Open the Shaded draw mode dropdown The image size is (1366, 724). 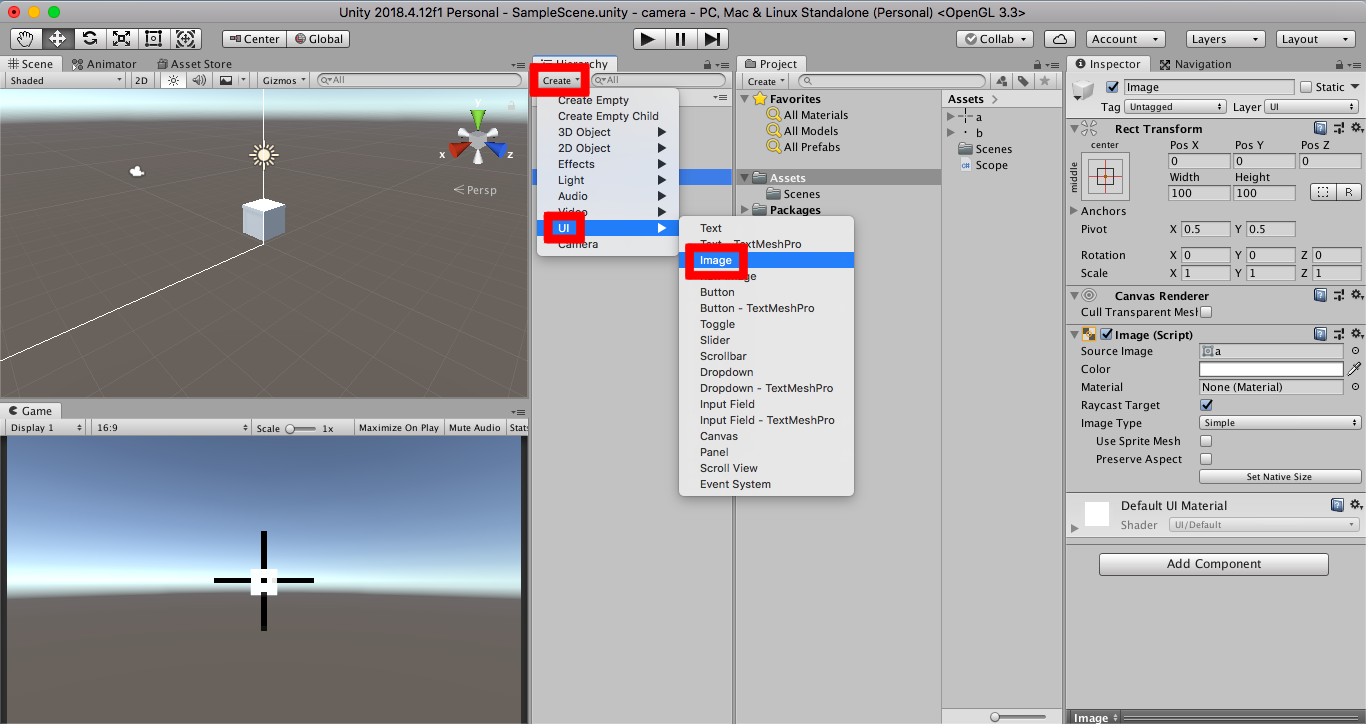66,80
